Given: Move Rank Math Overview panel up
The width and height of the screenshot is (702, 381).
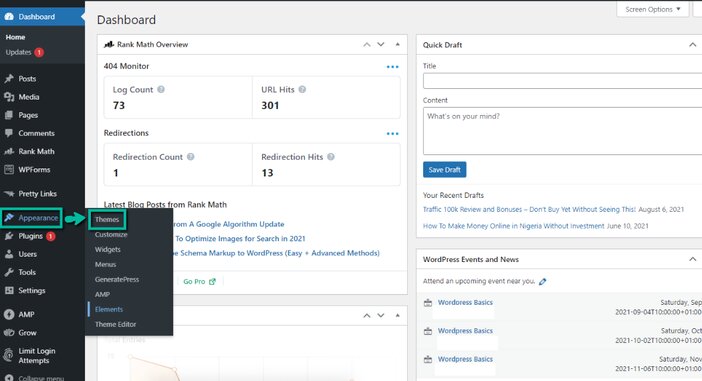Looking at the screenshot, I should click(x=367, y=44).
